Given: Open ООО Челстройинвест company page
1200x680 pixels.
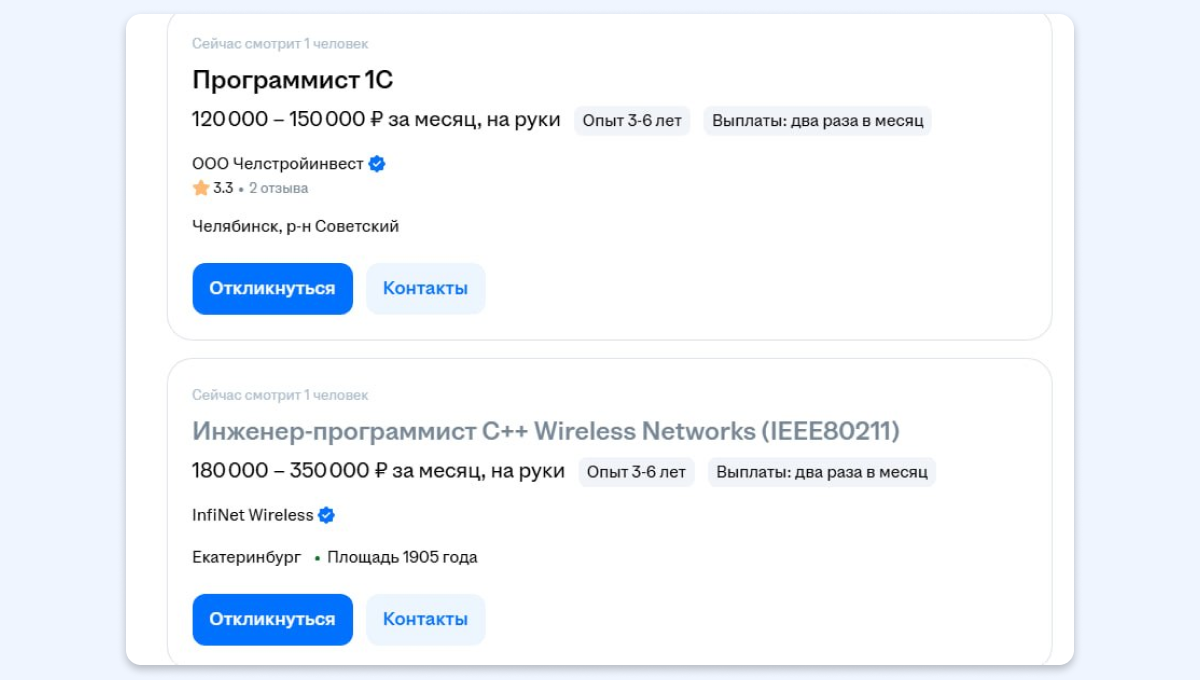Looking at the screenshot, I should tap(278, 164).
